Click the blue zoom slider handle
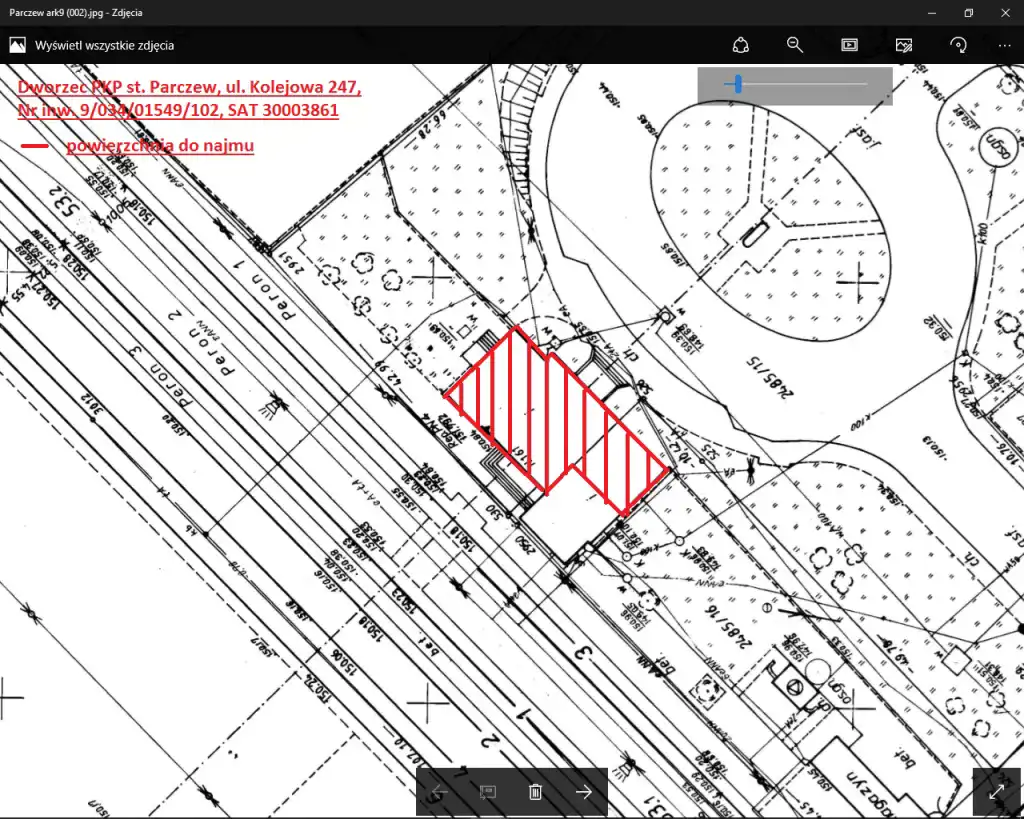Image resolution: width=1024 pixels, height=819 pixels. pyautogui.click(x=738, y=85)
